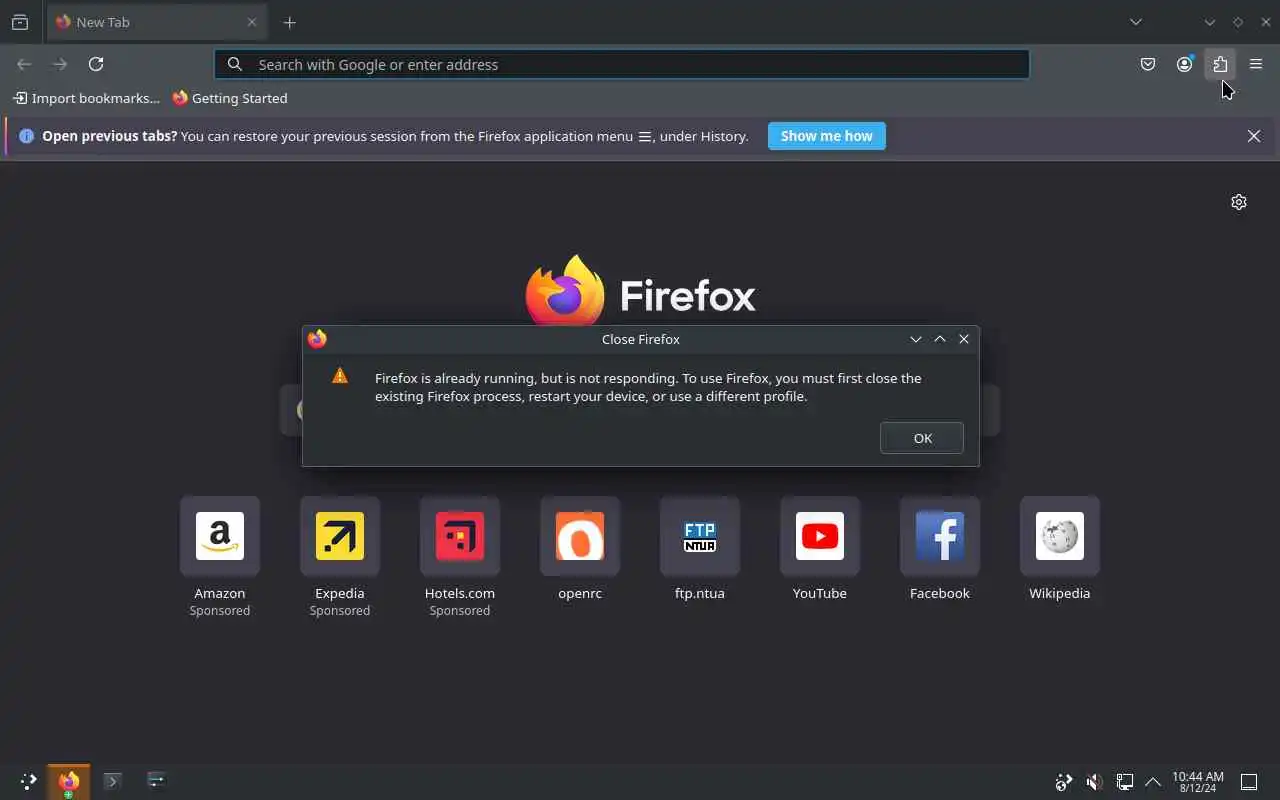Click Import bookmarks in bookmarks bar
This screenshot has height=800, width=1280.
pyautogui.click(x=86, y=98)
